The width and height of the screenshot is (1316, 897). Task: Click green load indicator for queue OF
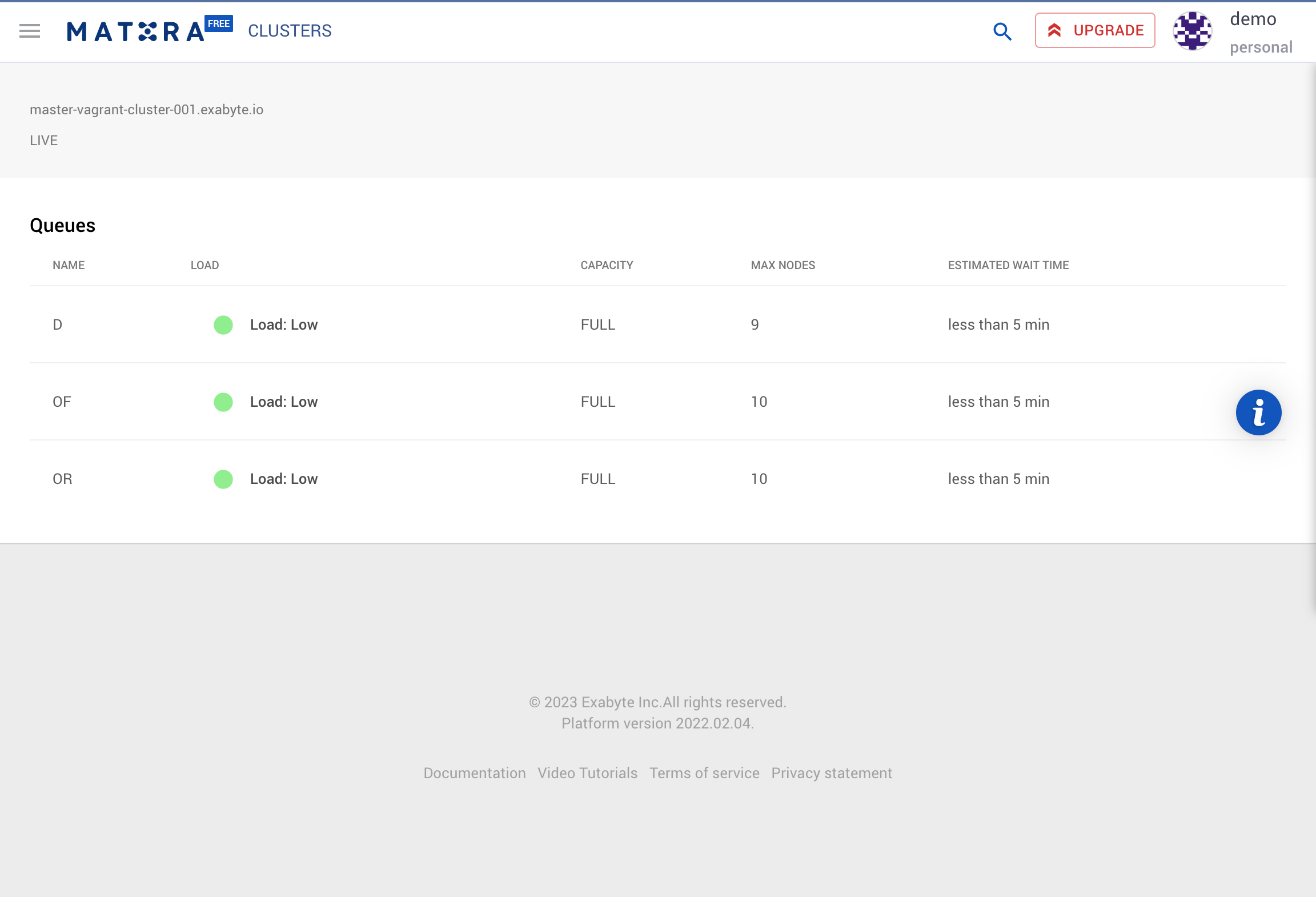(223, 402)
